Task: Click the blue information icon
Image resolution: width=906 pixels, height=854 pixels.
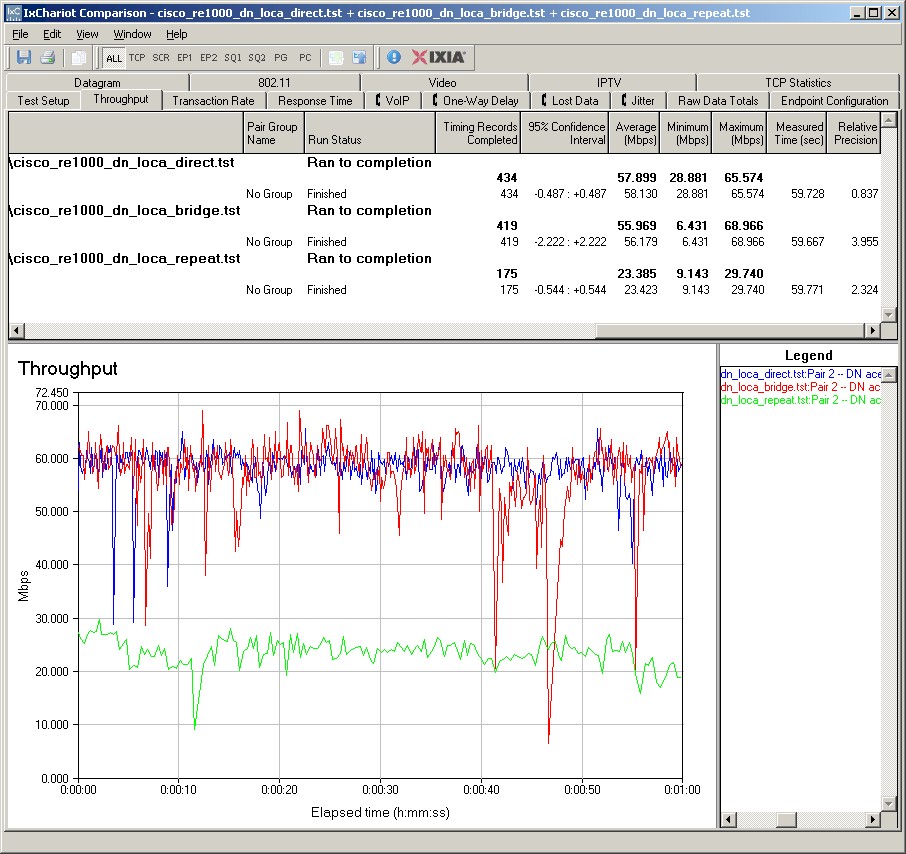Action: point(393,57)
